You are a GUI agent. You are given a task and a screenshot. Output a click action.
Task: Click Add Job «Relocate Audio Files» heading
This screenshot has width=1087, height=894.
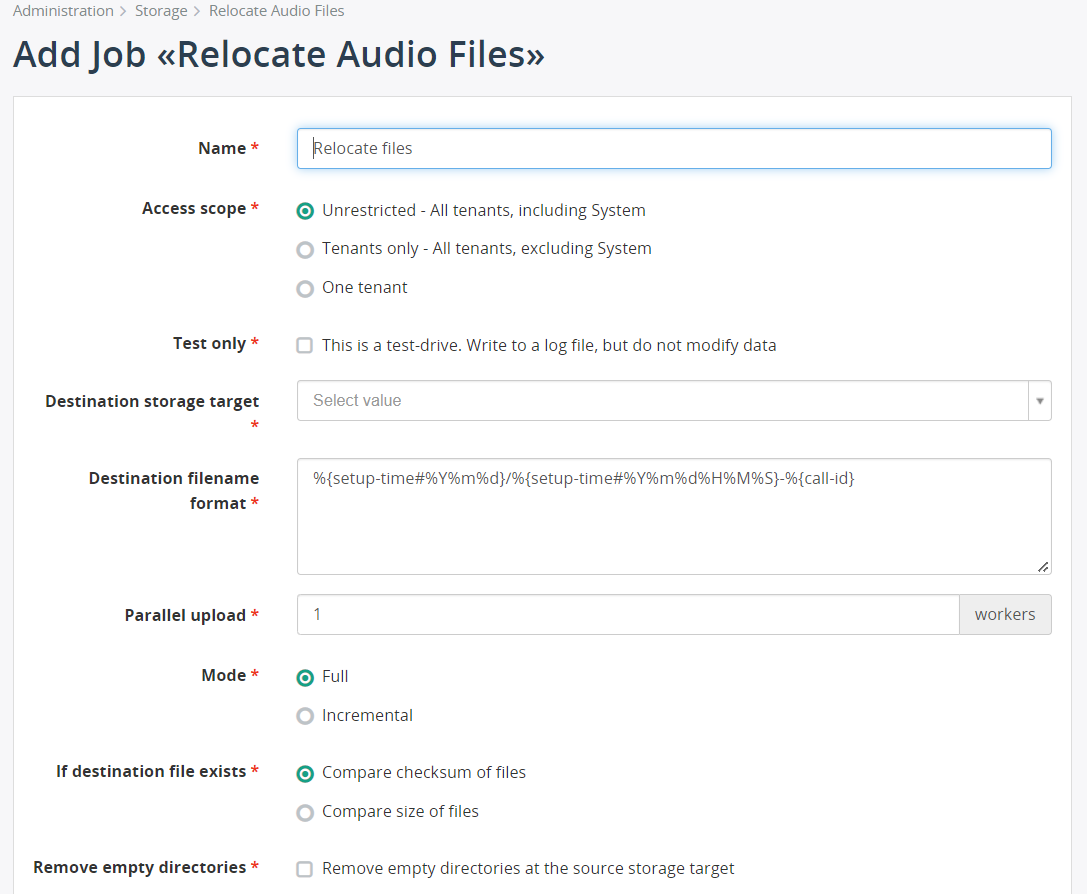pos(279,55)
